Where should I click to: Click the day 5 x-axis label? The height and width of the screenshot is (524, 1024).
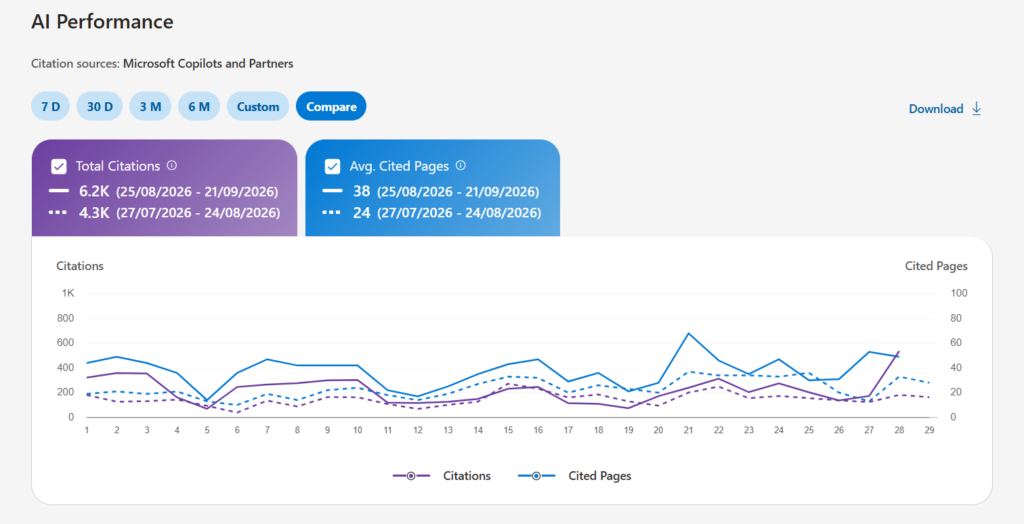(x=207, y=430)
